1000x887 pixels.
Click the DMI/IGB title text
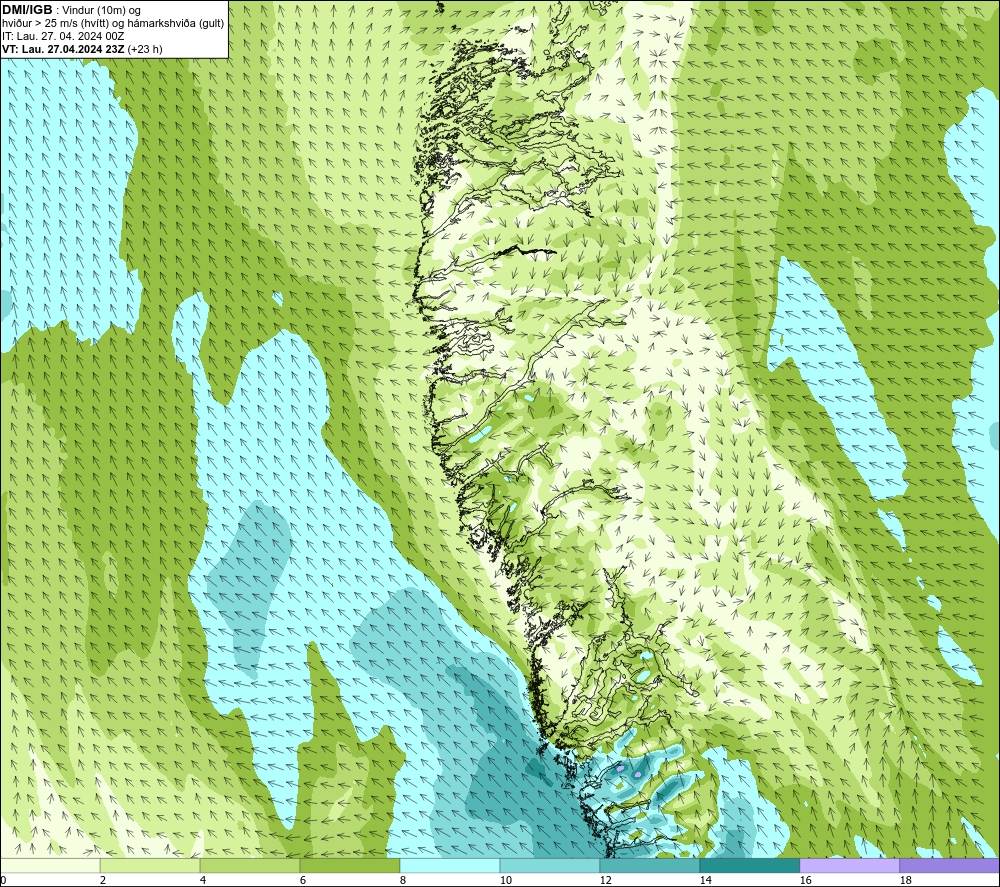click(27, 10)
